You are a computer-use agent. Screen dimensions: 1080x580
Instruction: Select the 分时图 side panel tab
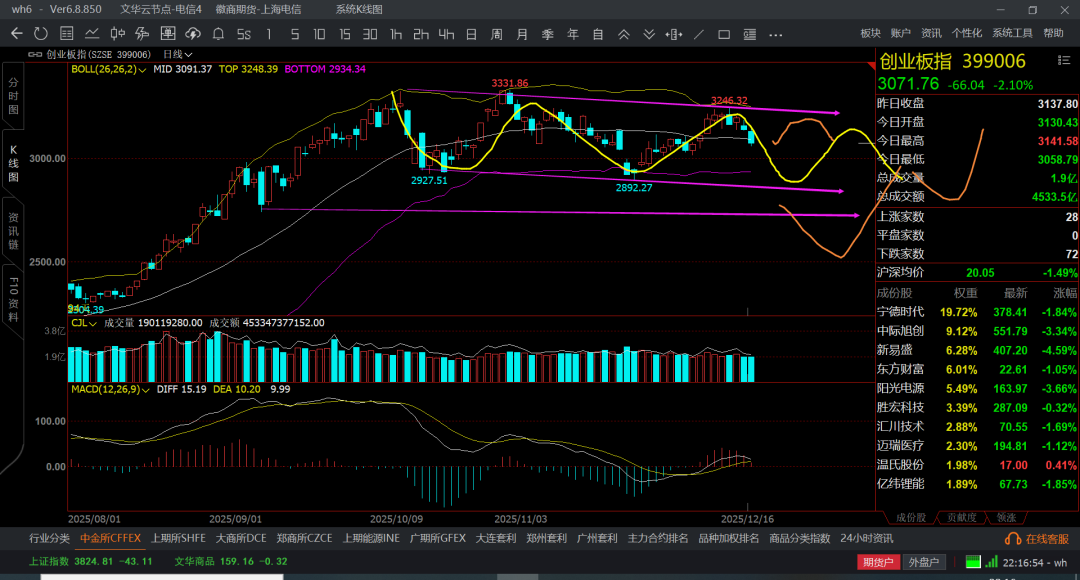pyautogui.click(x=13, y=95)
